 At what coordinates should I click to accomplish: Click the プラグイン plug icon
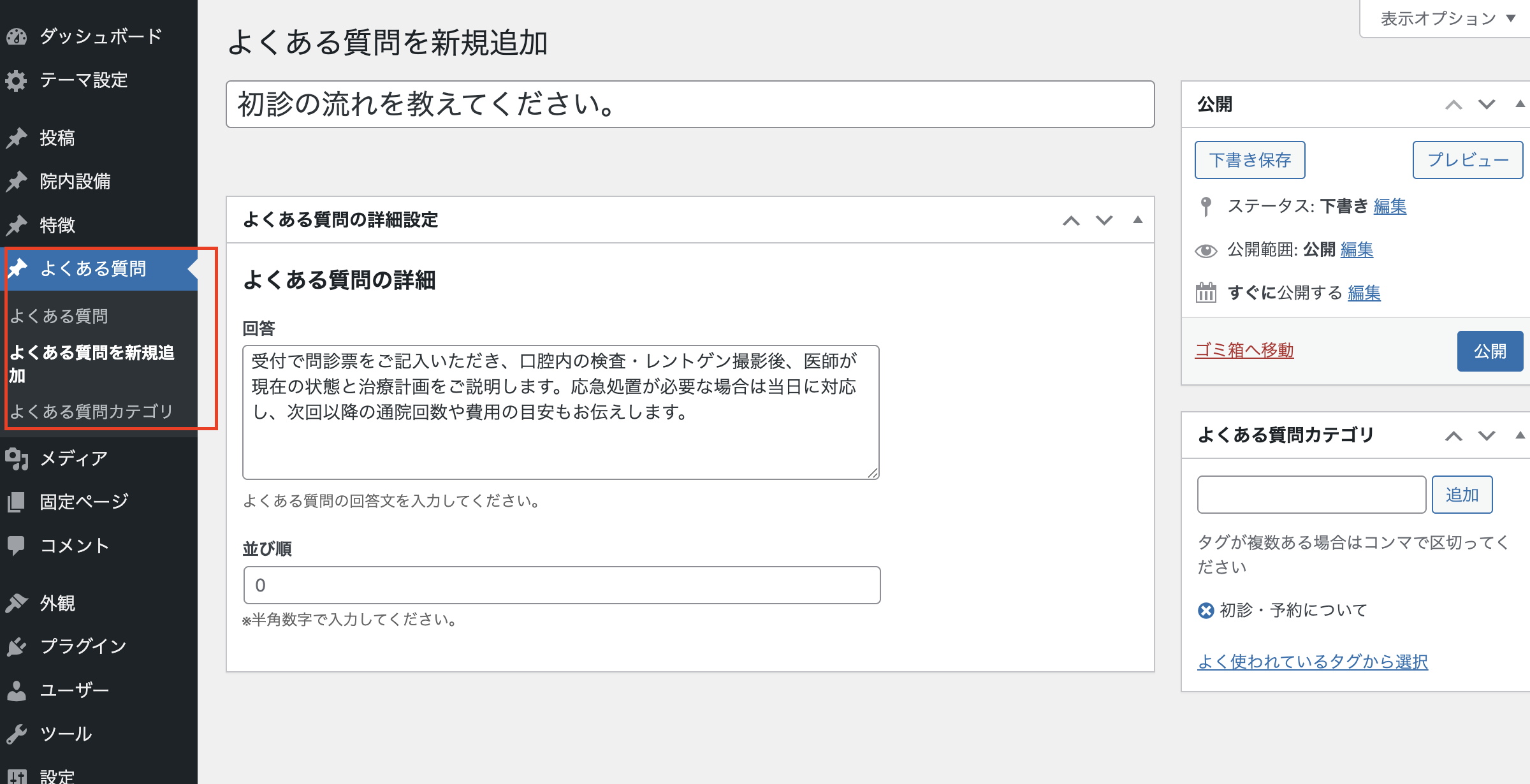pyautogui.click(x=17, y=646)
